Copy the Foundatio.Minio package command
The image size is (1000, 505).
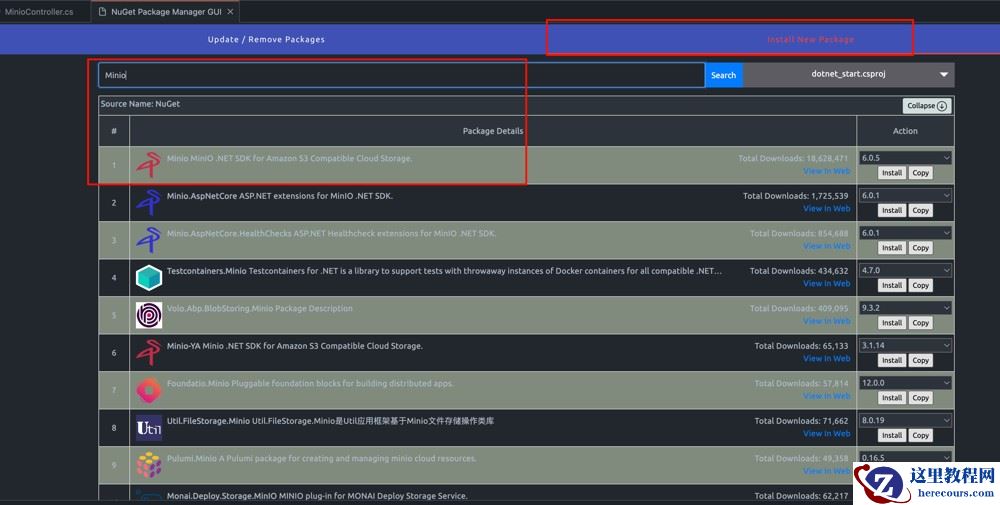920,398
